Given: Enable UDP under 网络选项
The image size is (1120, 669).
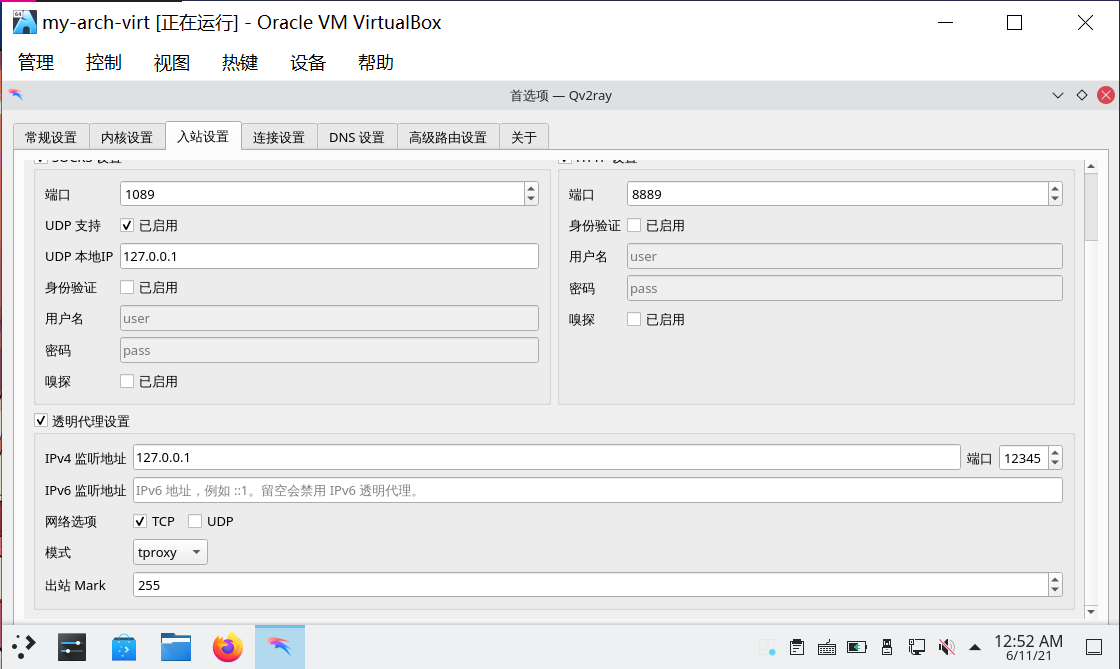Looking at the screenshot, I should [196, 521].
